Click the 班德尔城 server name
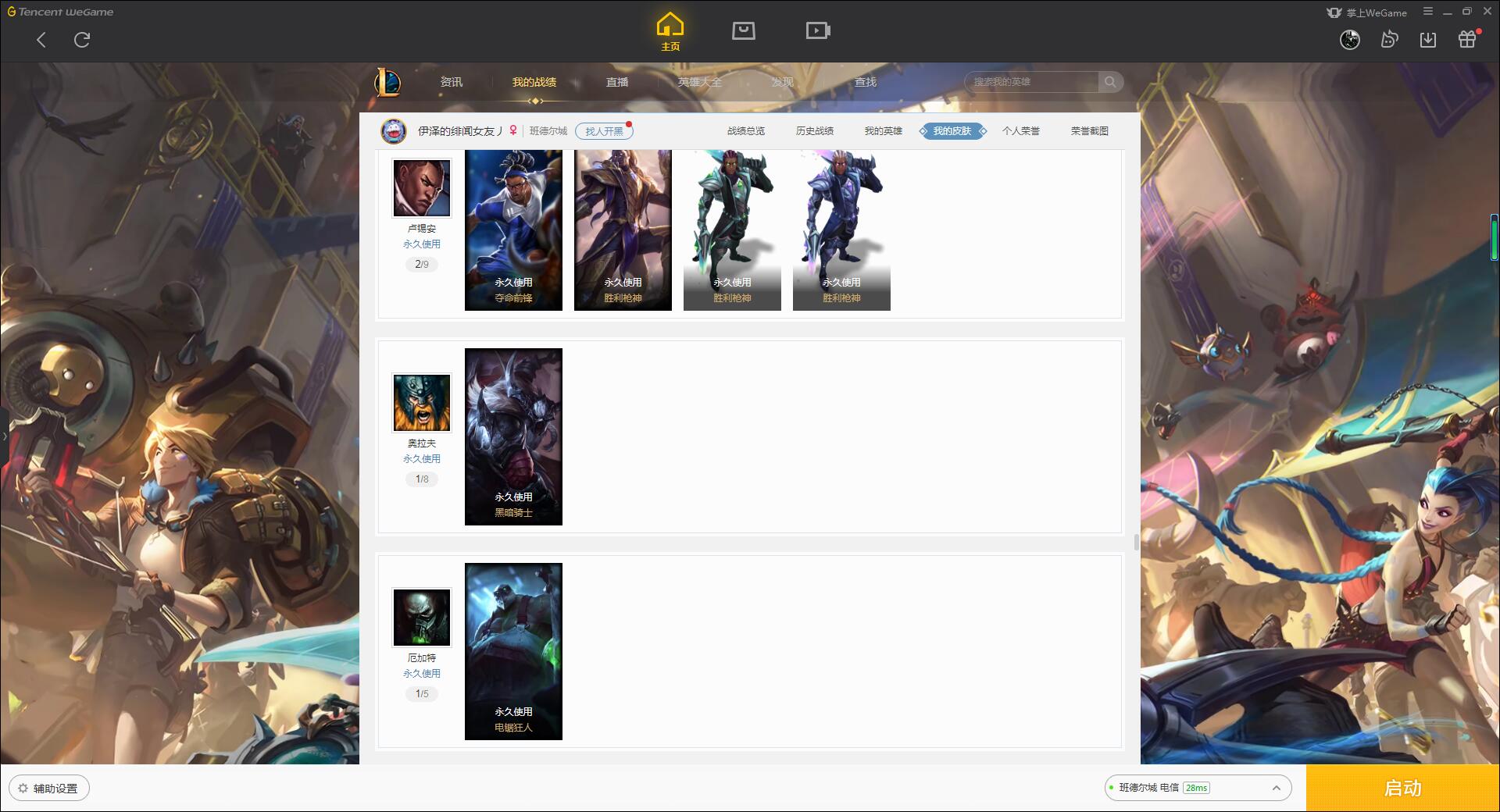1500x812 pixels. point(548,131)
